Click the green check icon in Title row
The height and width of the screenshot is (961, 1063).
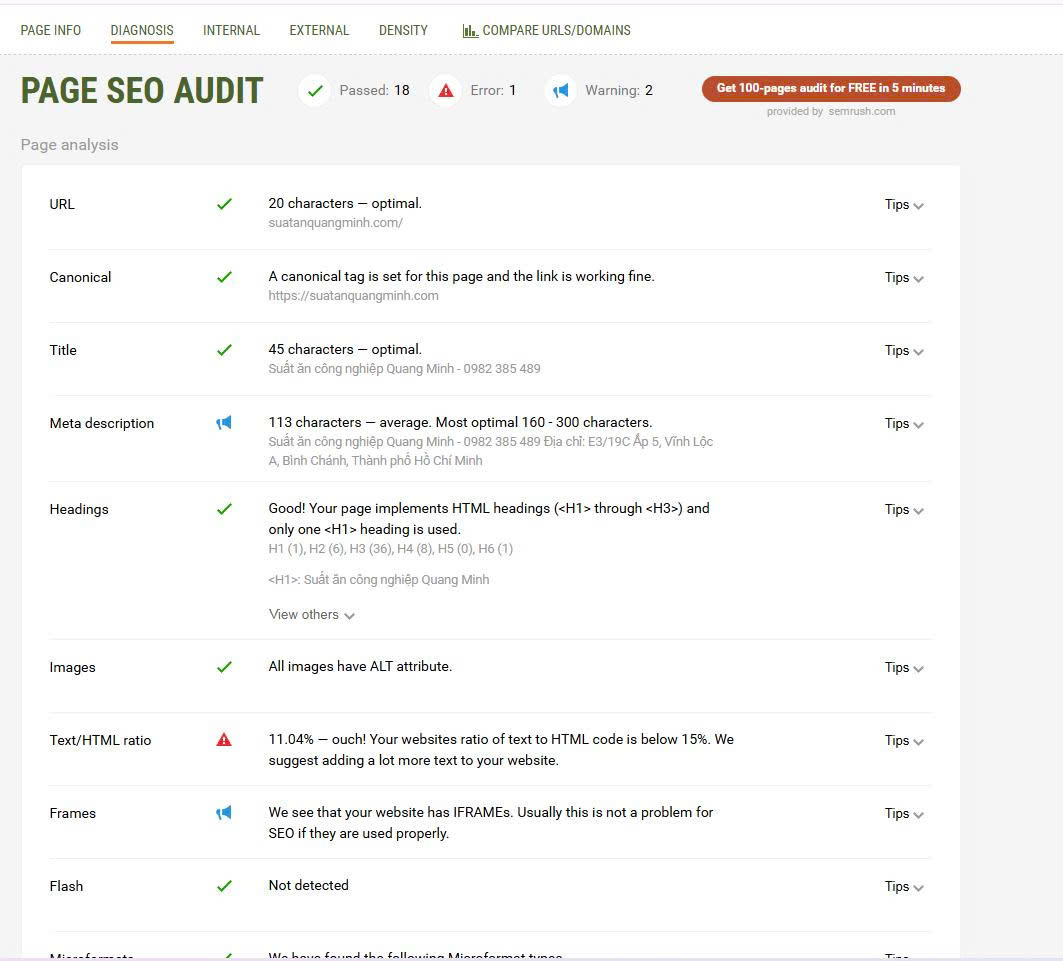(x=224, y=350)
